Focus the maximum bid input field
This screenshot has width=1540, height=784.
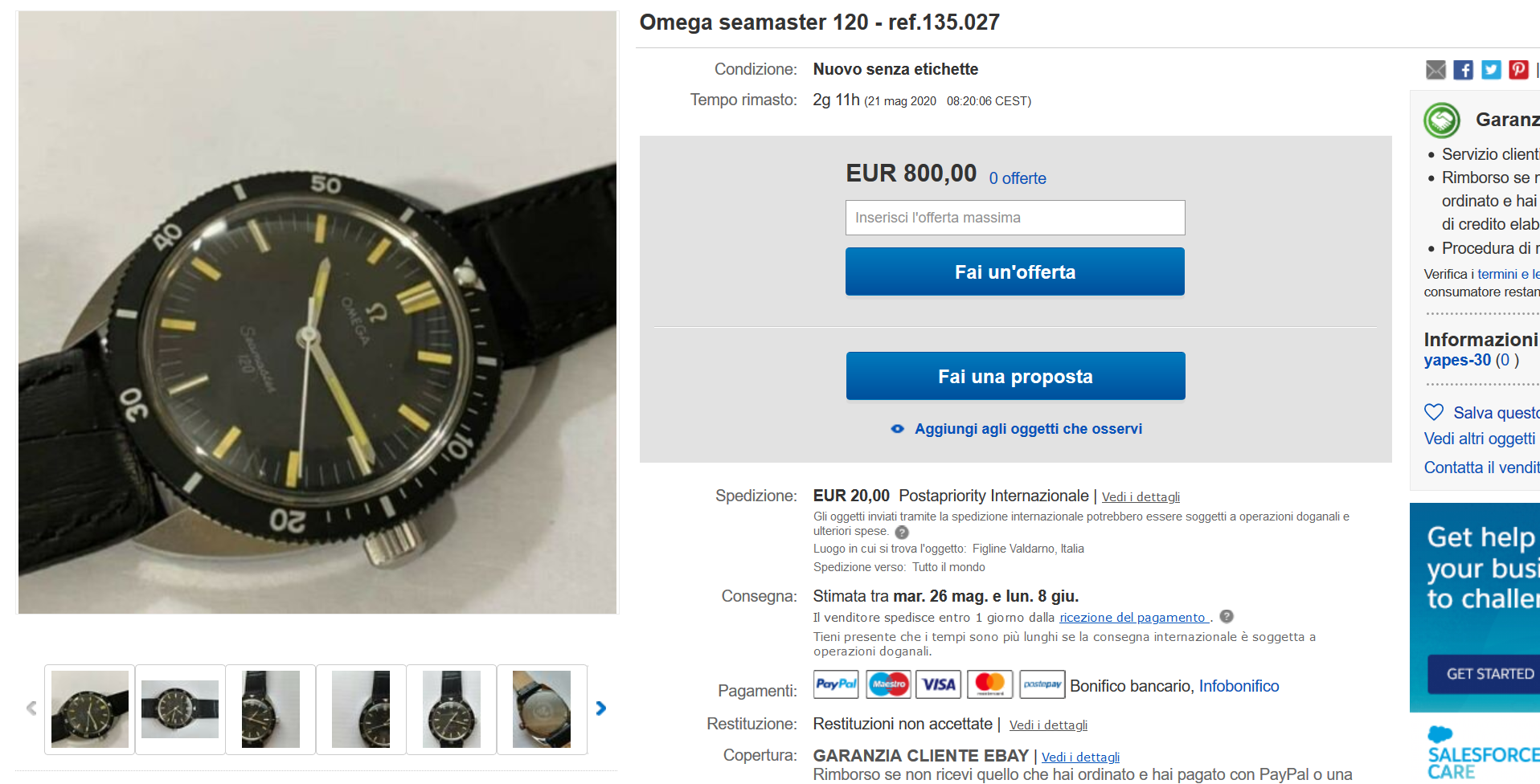point(1015,218)
